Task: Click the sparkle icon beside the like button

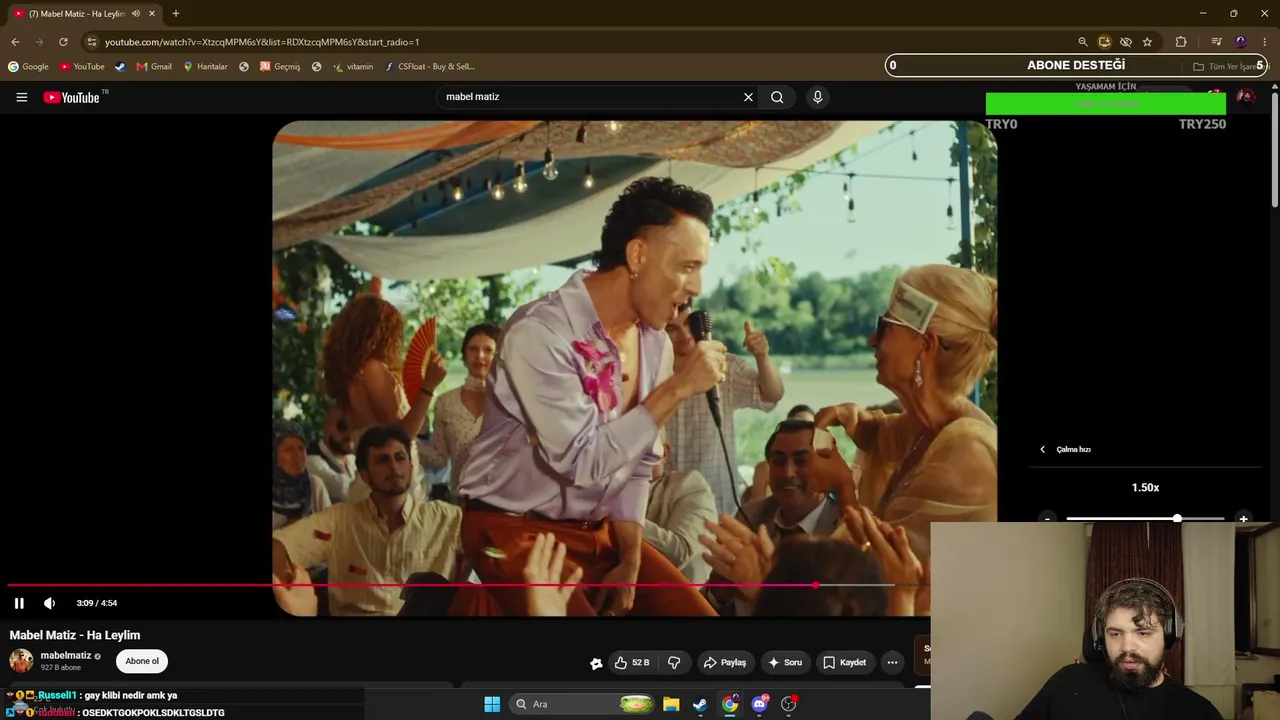Action: click(596, 663)
